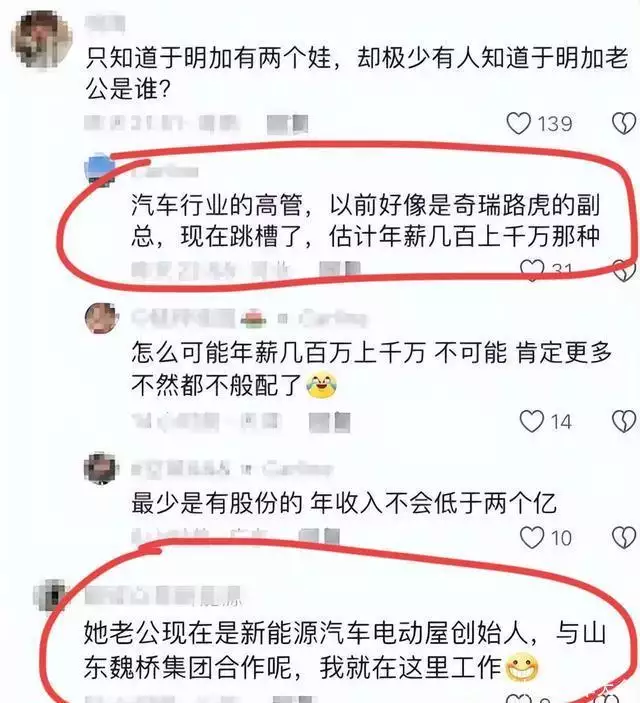Screen dimensions: 640x703
Task: Tap broken heart beside 14 likes
Action: [x=624, y=421]
